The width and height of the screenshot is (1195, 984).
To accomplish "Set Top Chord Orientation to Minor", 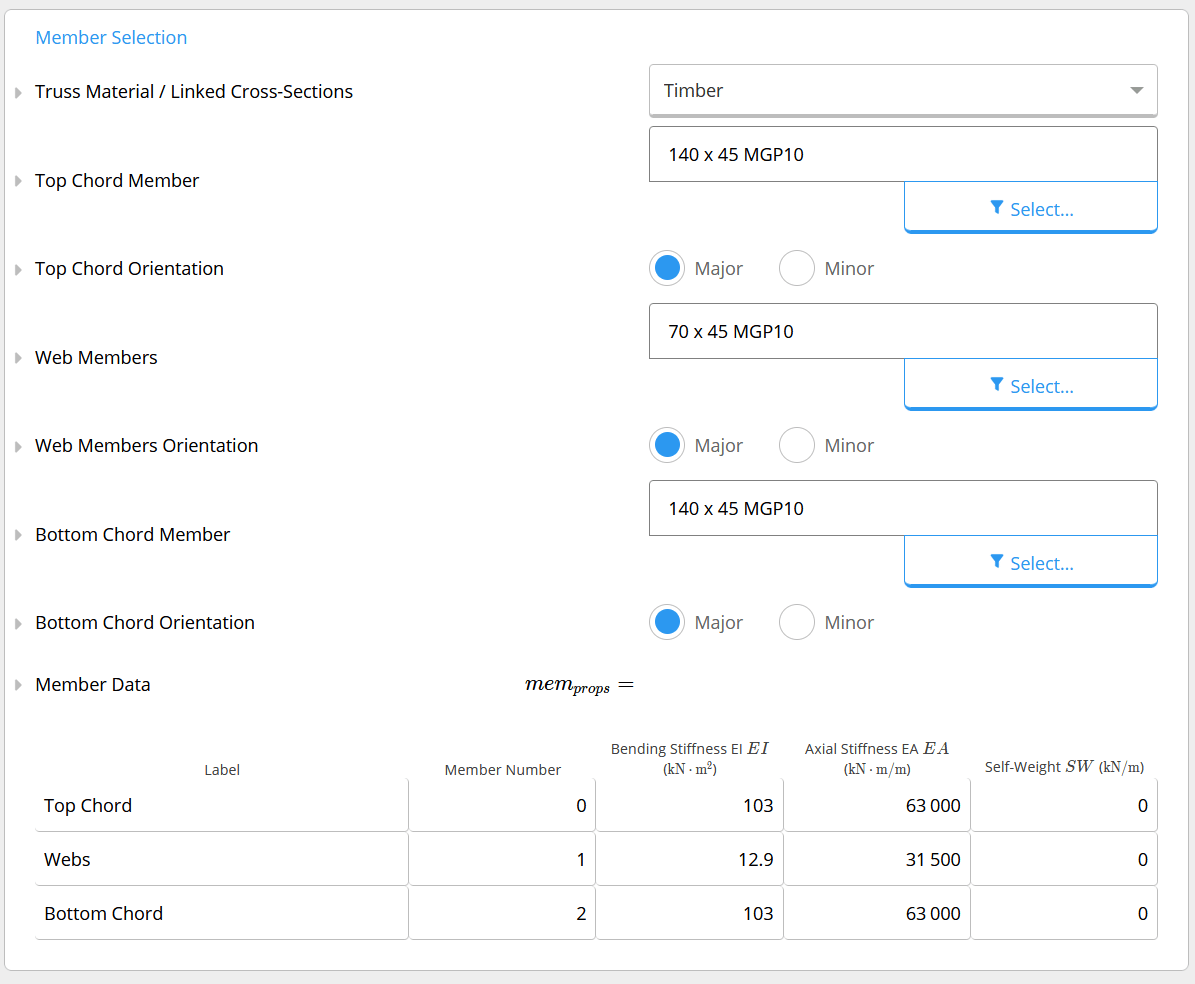I will coord(796,268).
